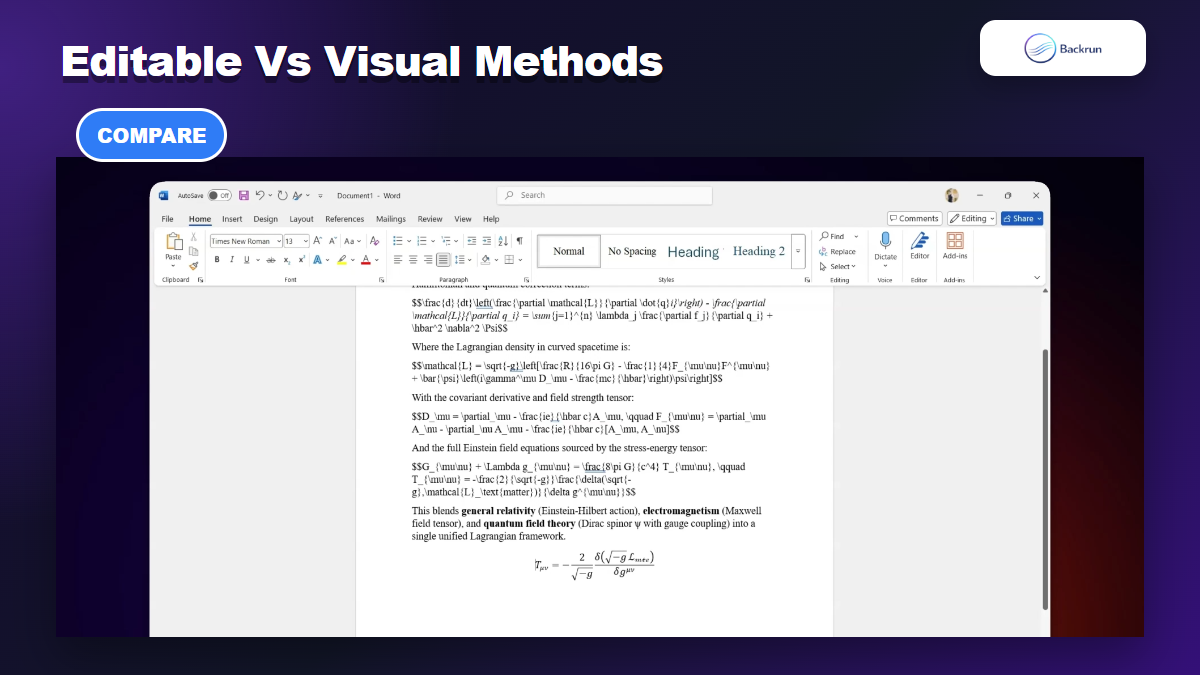Switch to the References tab

[x=344, y=219]
